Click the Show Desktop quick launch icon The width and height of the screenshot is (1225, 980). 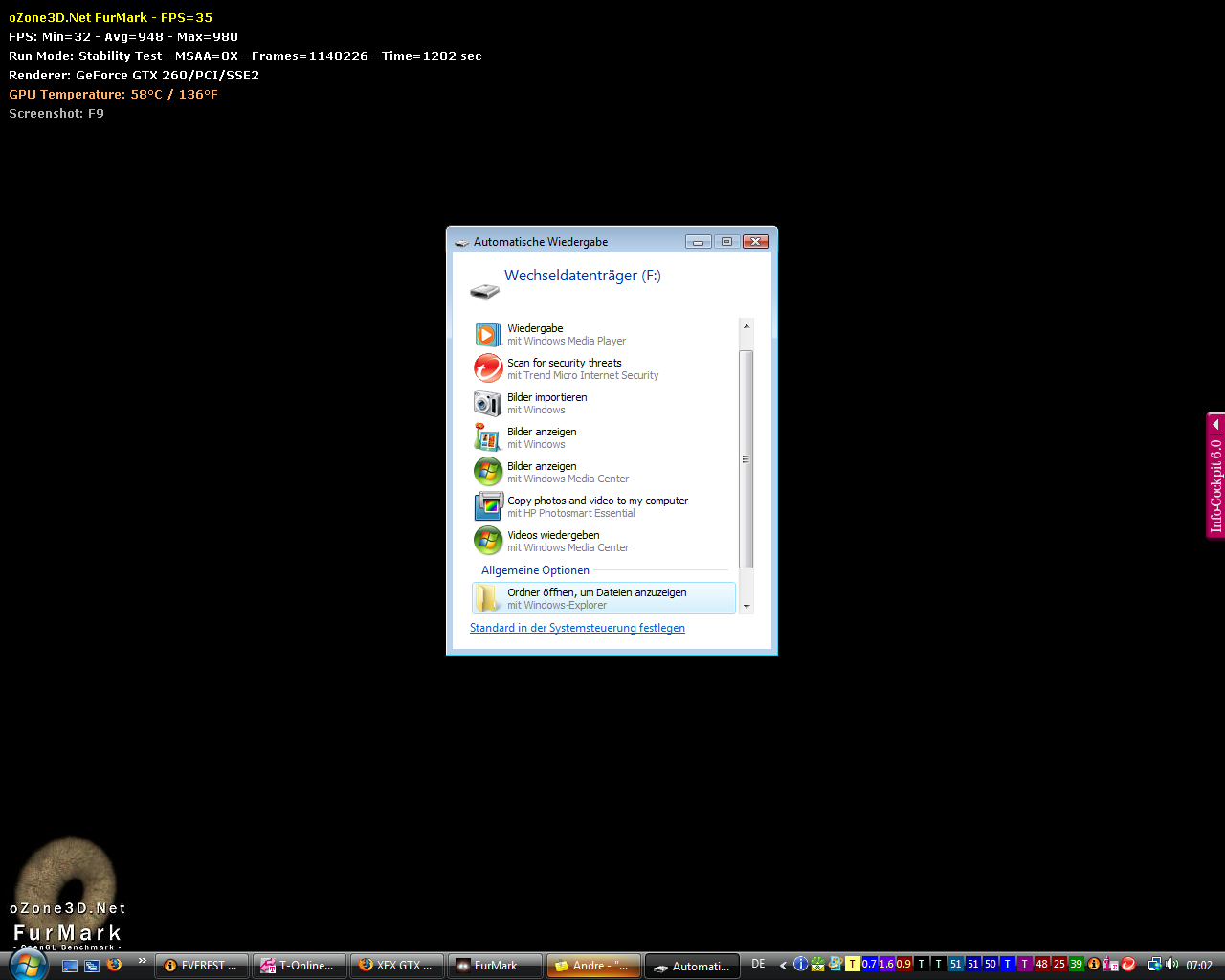pyautogui.click(x=70, y=966)
